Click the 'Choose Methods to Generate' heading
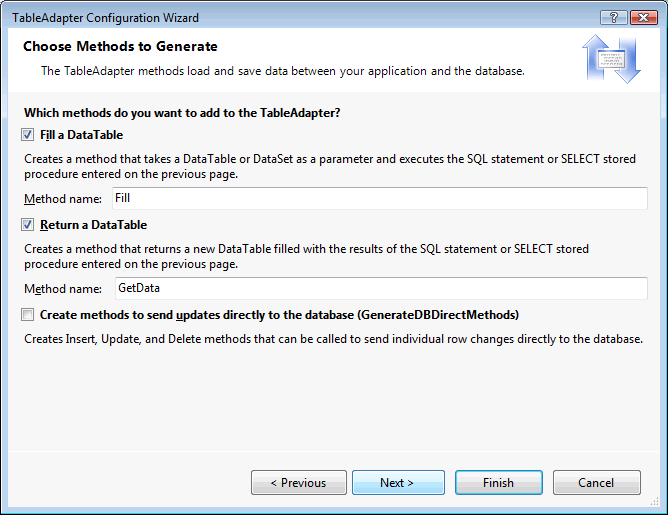The image size is (668, 515). 120,46
